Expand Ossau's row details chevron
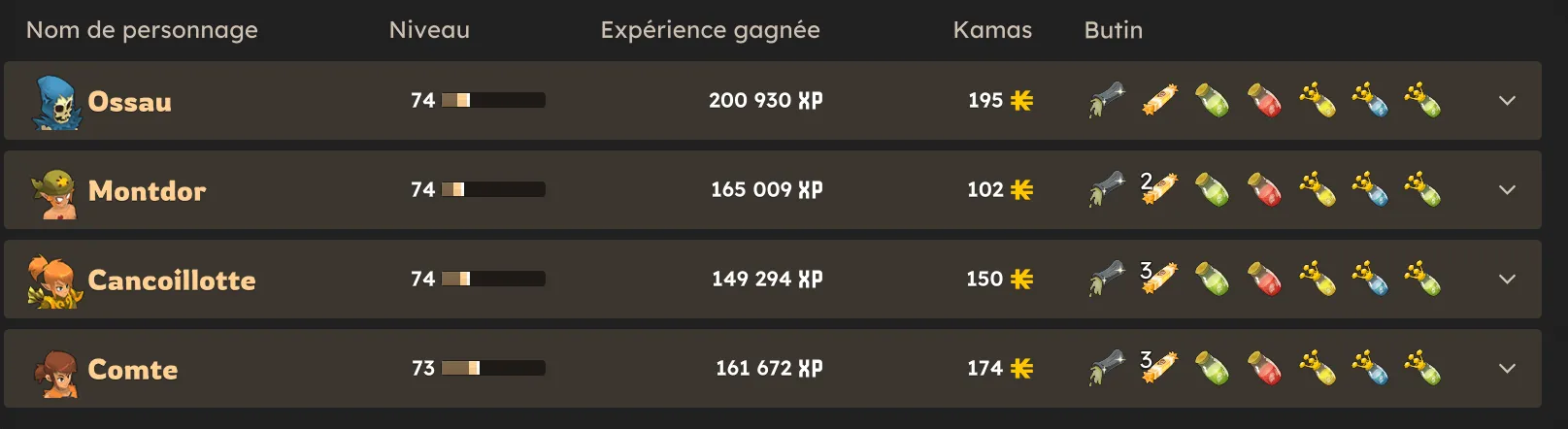Image resolution: width=1568 pixels, height=429 pixels. 1507,100
